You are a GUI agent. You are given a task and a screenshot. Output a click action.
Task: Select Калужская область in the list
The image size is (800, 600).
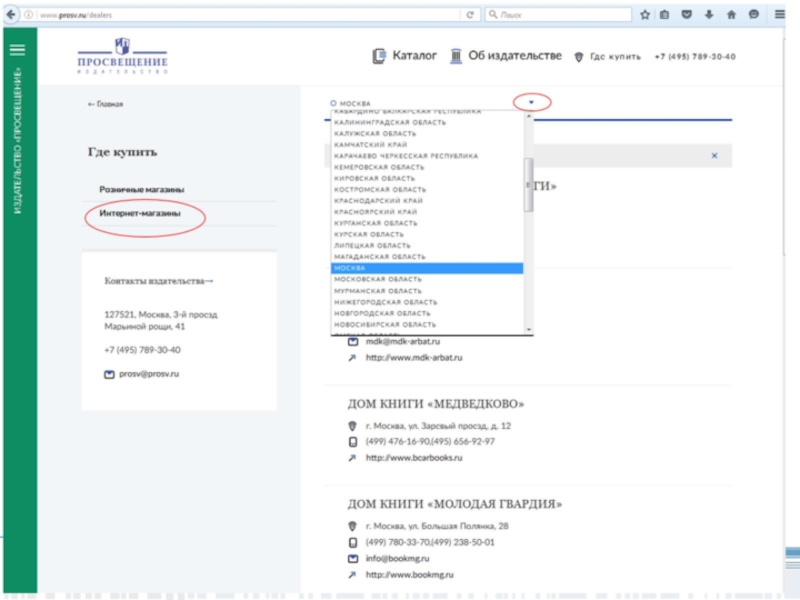pos(427,134)
